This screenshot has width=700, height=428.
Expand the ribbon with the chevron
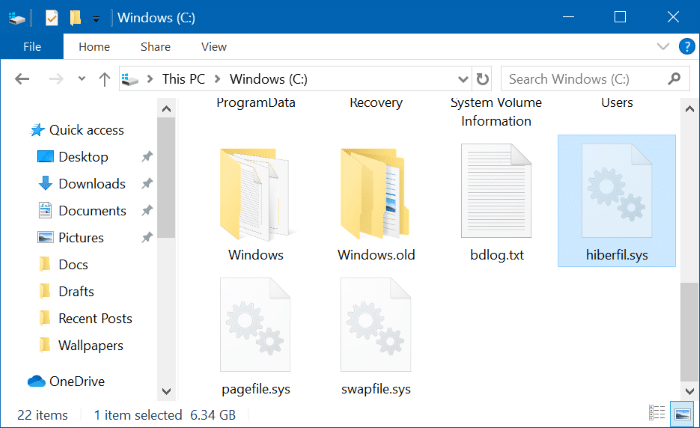tap(663, 46)
